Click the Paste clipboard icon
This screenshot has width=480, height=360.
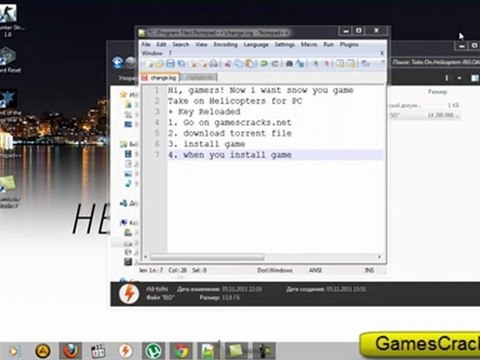pyautogui.click(x=249, y=63)
